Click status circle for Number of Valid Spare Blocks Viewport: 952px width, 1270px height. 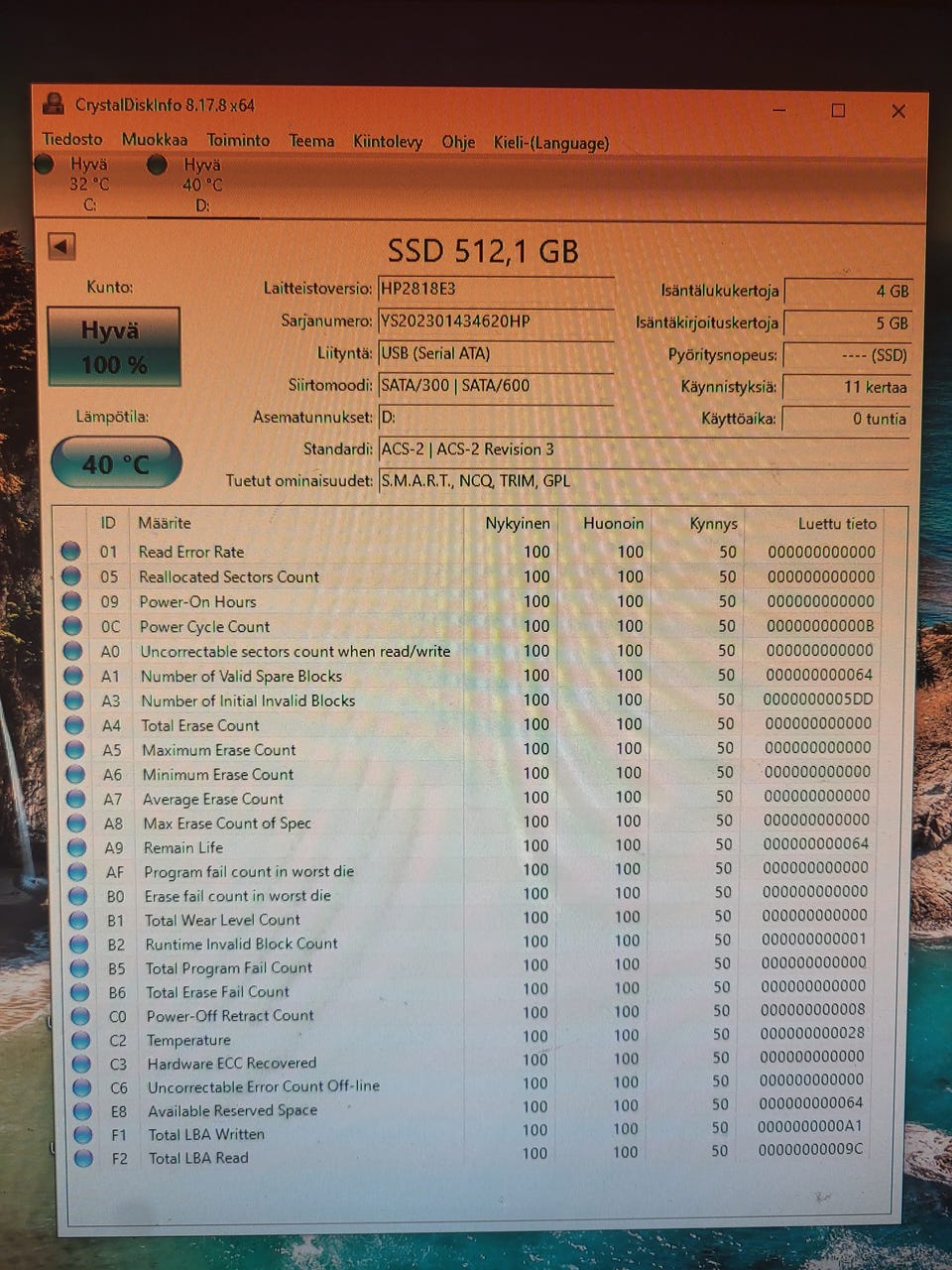coord(73,676)
